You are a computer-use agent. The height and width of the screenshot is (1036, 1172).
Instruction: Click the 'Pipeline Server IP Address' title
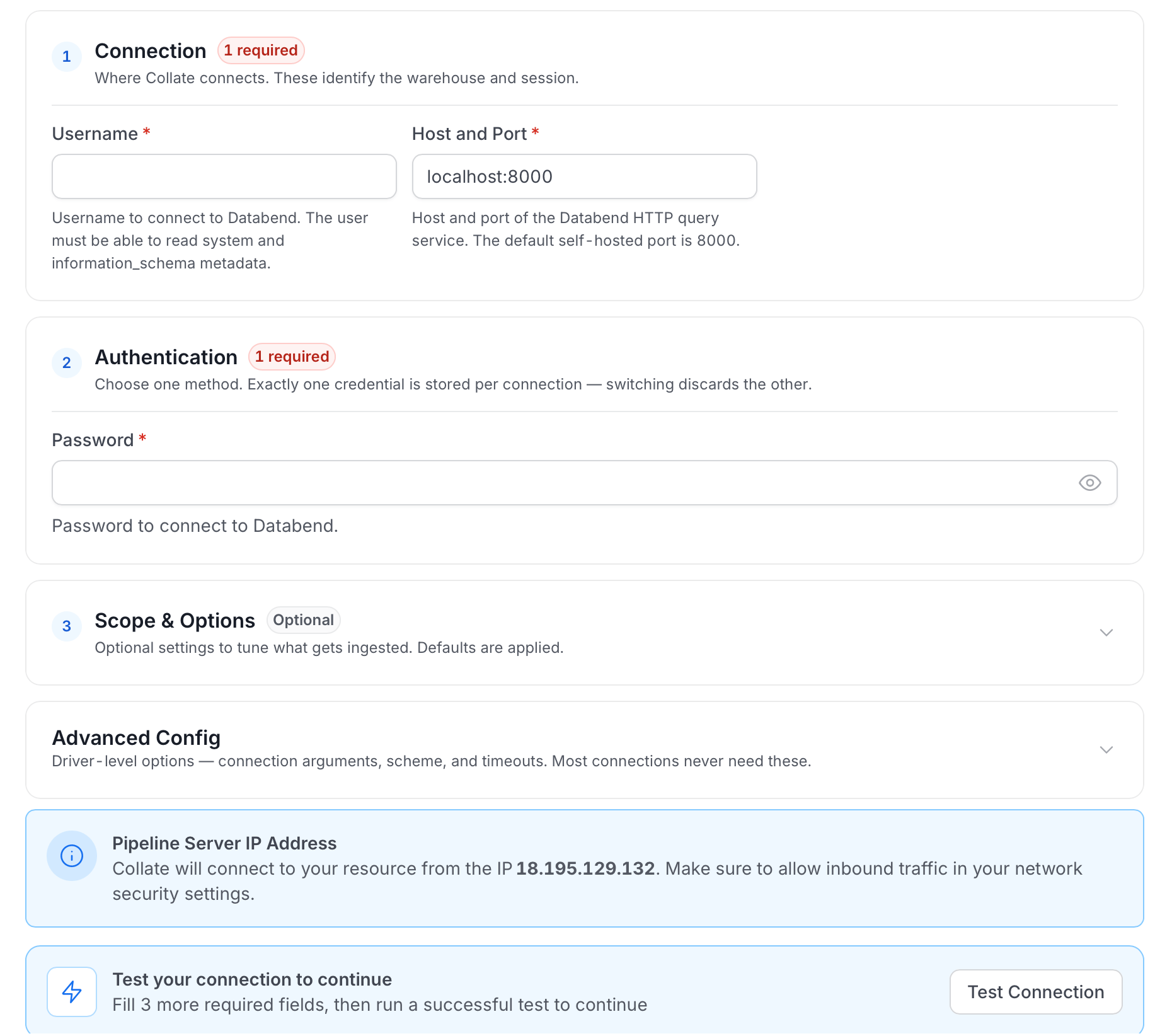[x=224, y=843]
